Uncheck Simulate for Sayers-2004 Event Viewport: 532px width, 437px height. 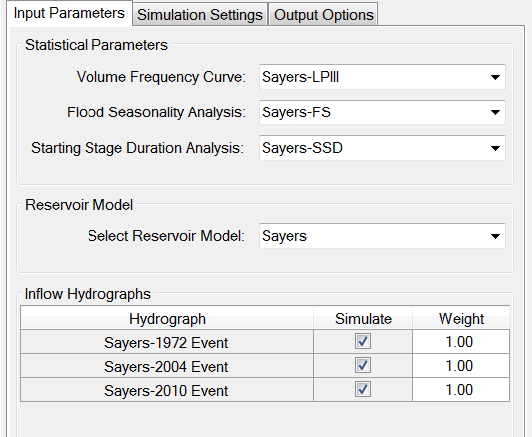363,365
